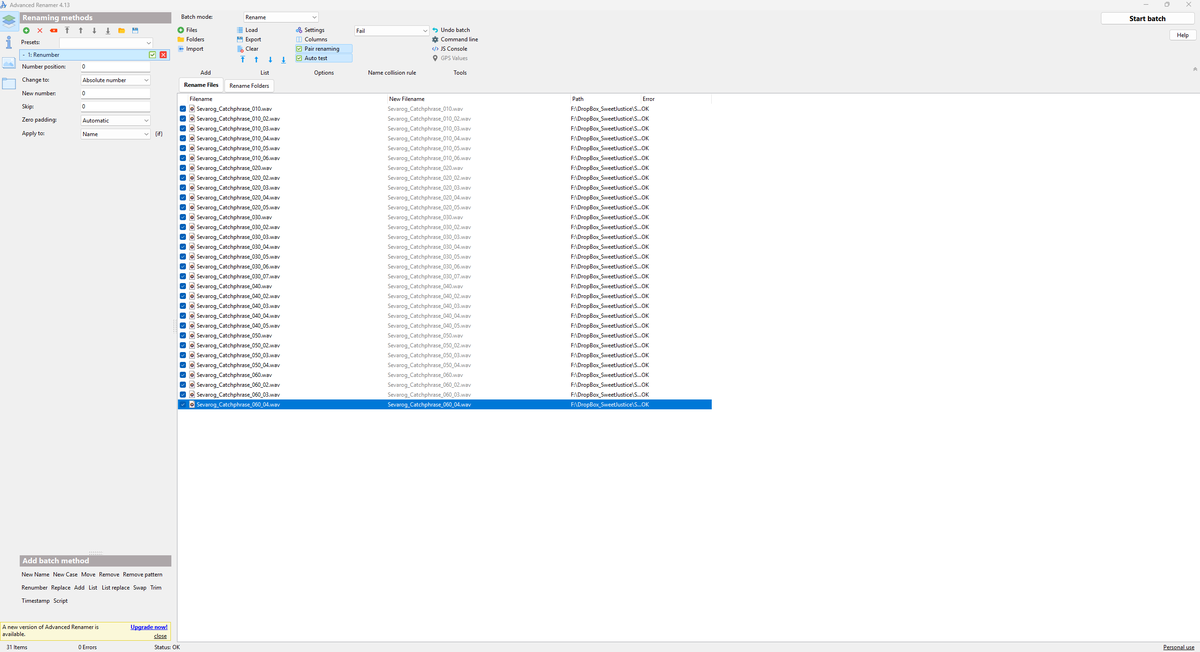
Task: Uncheck Sevarog_Catchphrase_010.wav checkbox
Action: click(x=183, y=108)
